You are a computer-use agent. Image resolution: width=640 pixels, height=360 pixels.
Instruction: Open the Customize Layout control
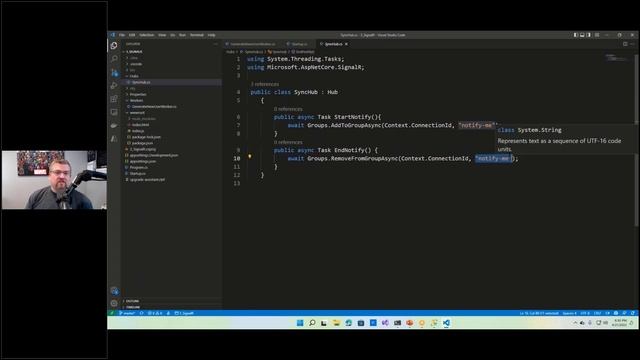pyautogui.click(x=597, y=35)
